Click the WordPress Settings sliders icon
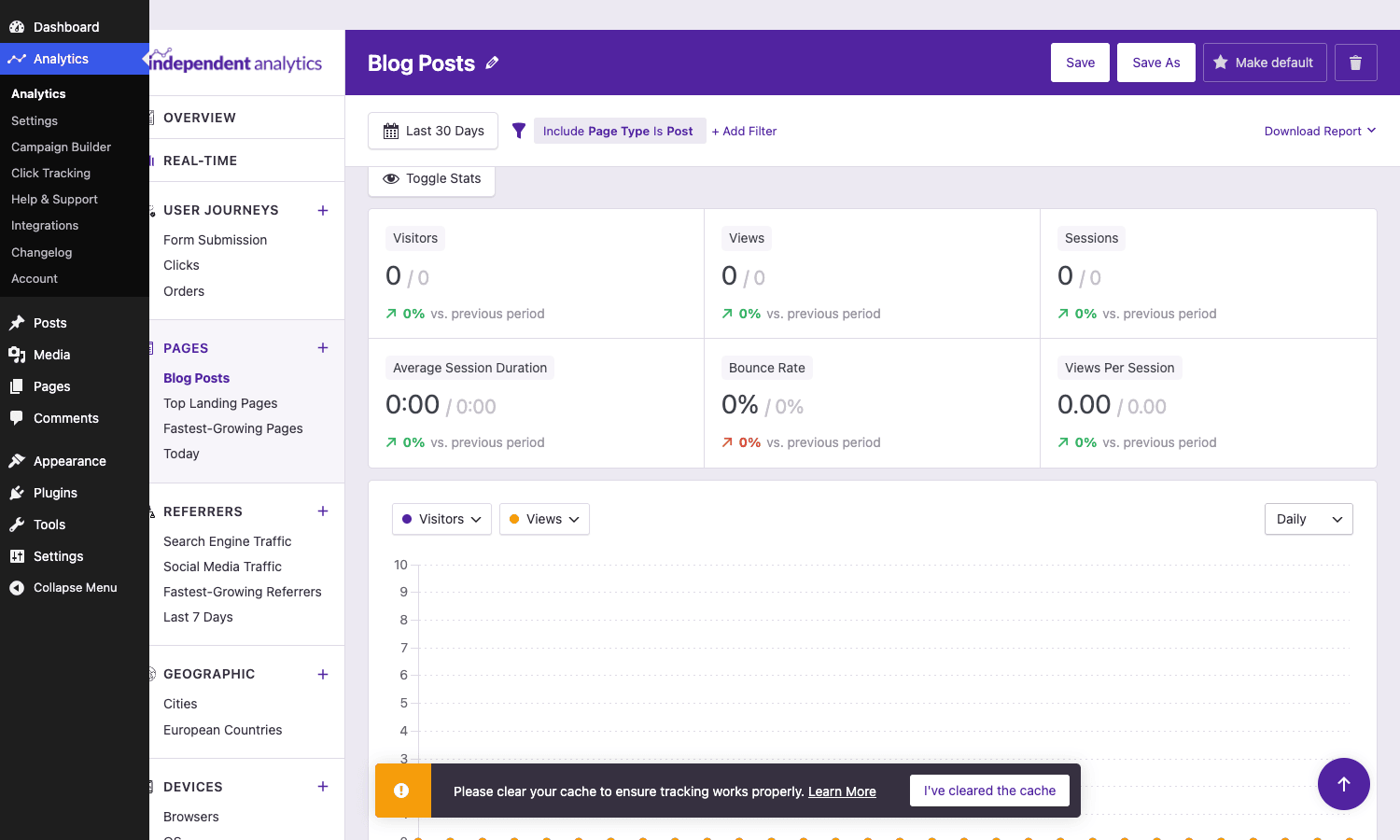 coord(17,556)
